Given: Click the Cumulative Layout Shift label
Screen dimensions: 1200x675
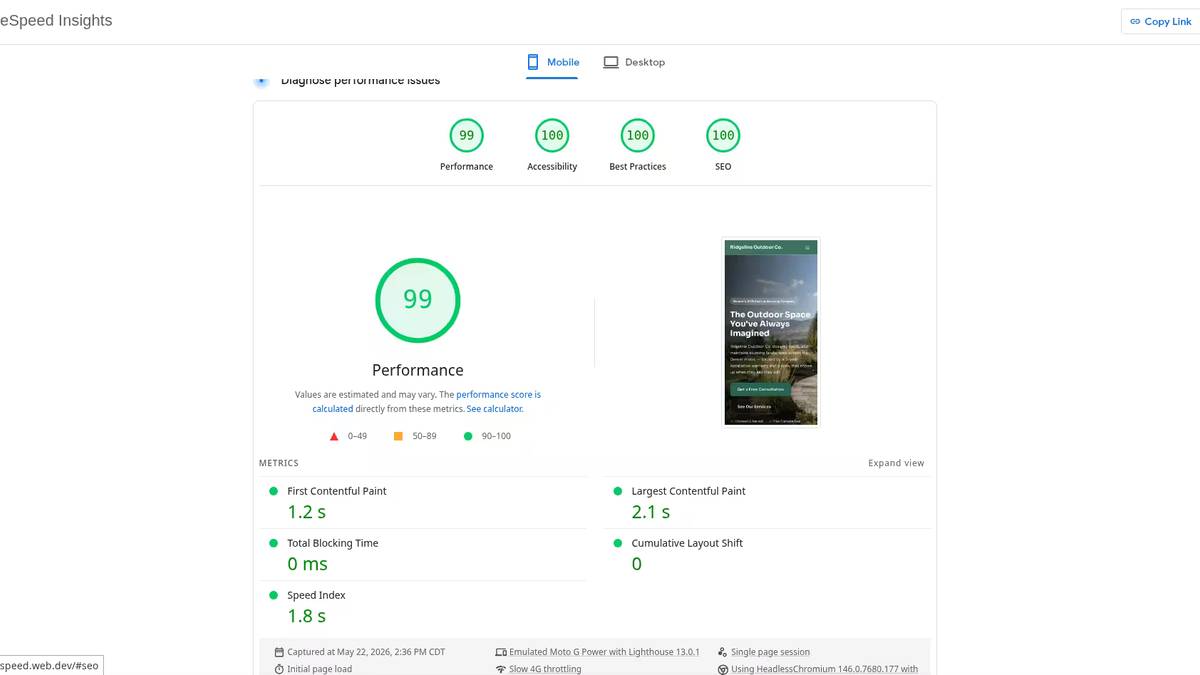Looking at the screenshot, I should tap(687, 543).
